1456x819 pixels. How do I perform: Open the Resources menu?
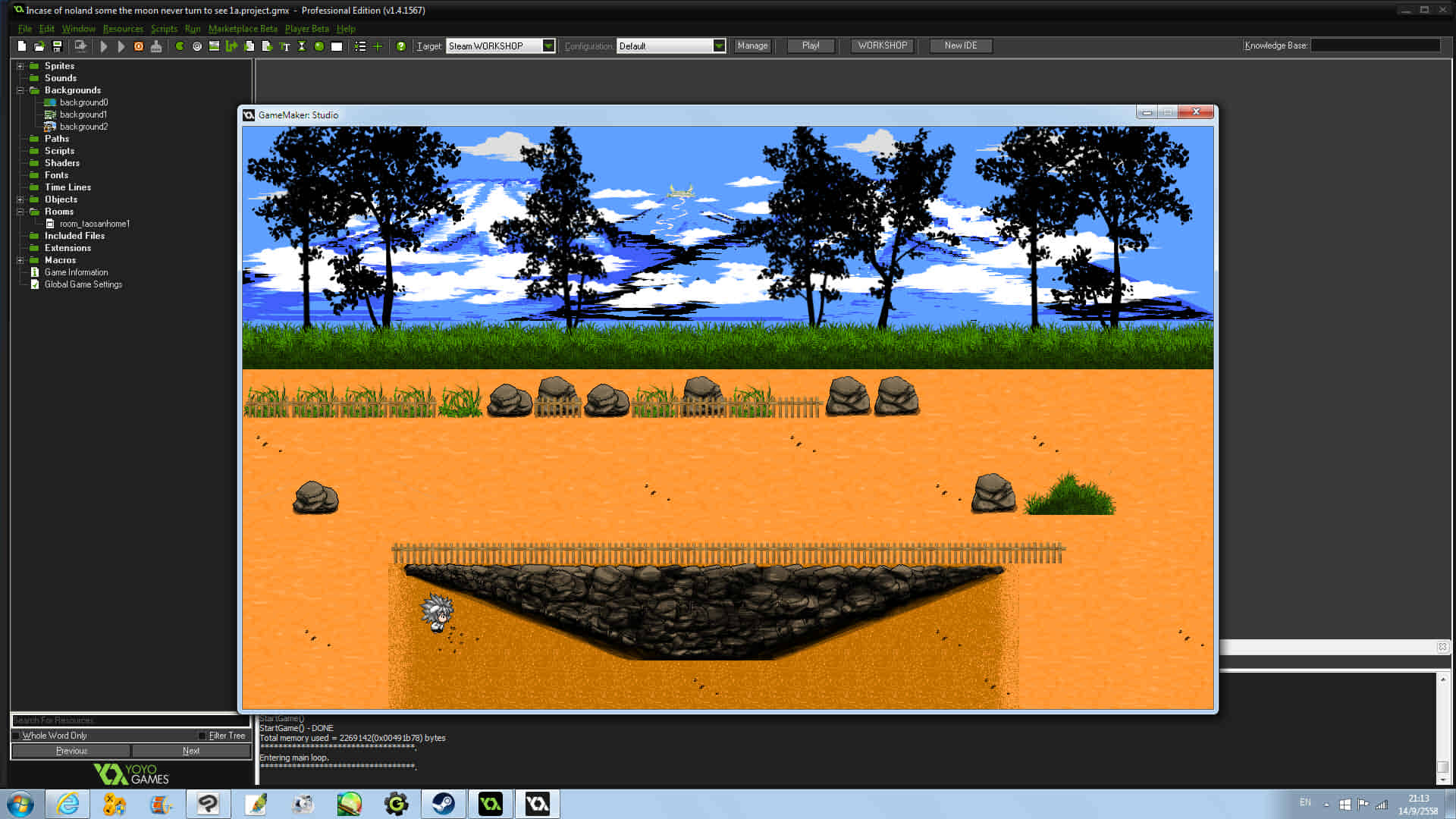123,29
